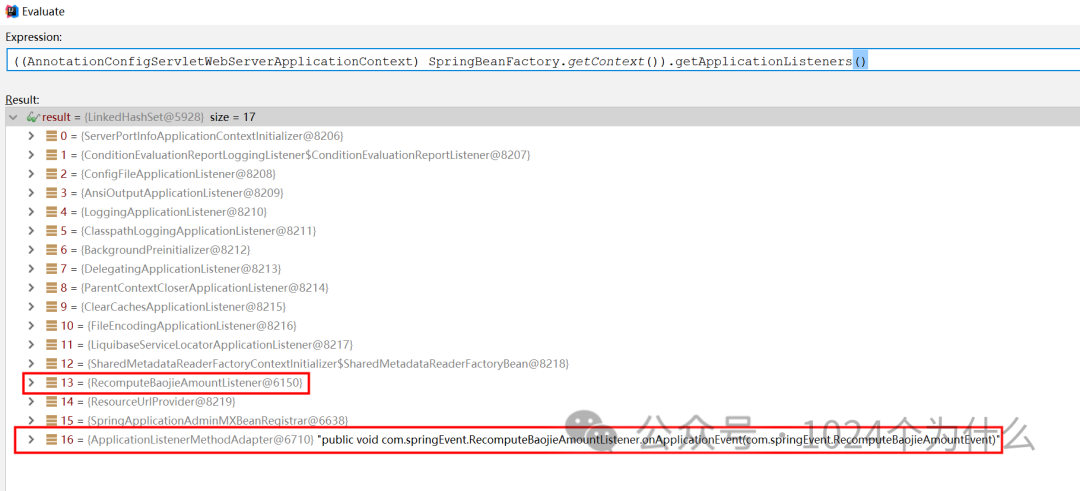Expand entry 5 ClasspathLoggingApplicationListener

point(31,230)
